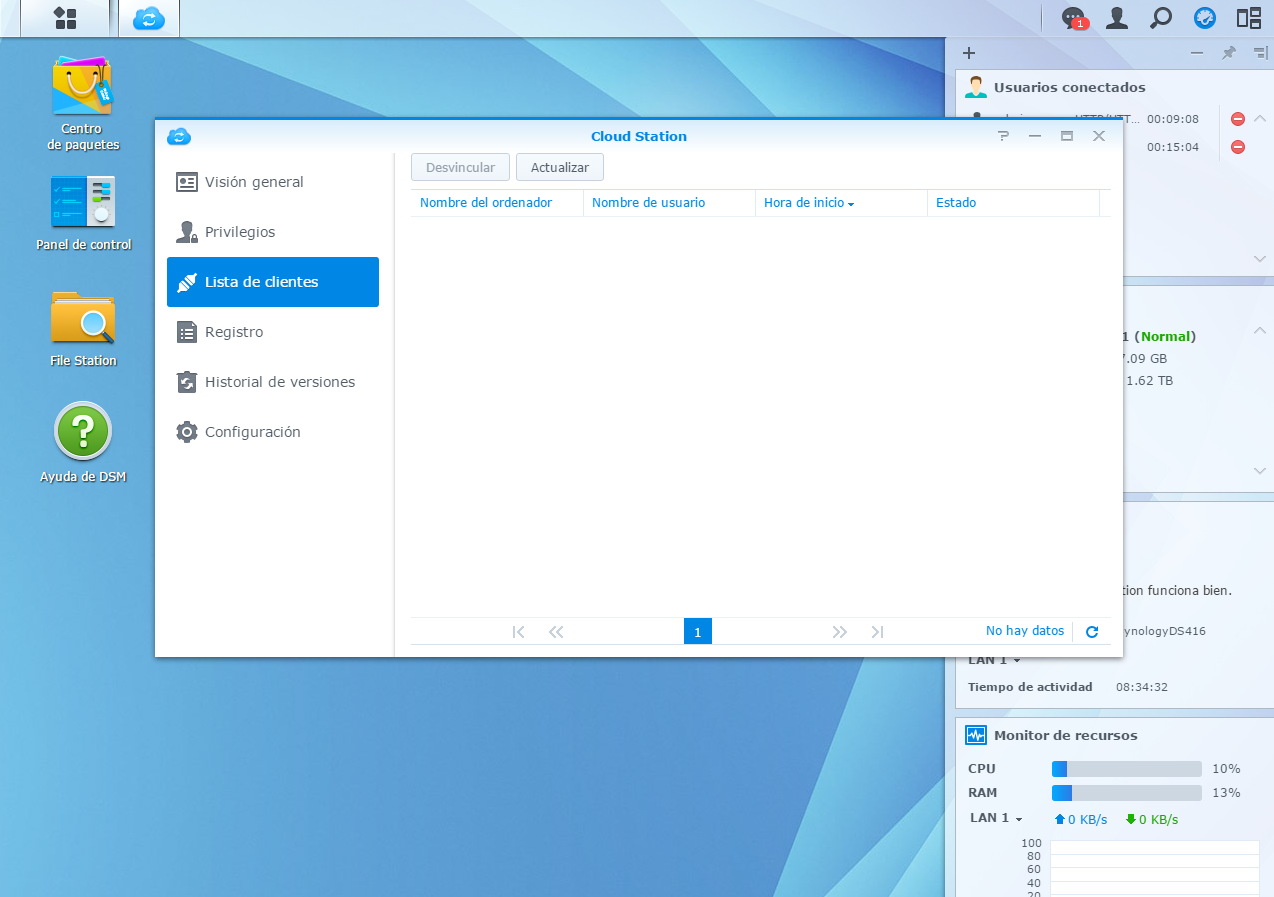The image size is (1274, 897).
Task: Click the No hay datos text
Action: click(1025, 631)
